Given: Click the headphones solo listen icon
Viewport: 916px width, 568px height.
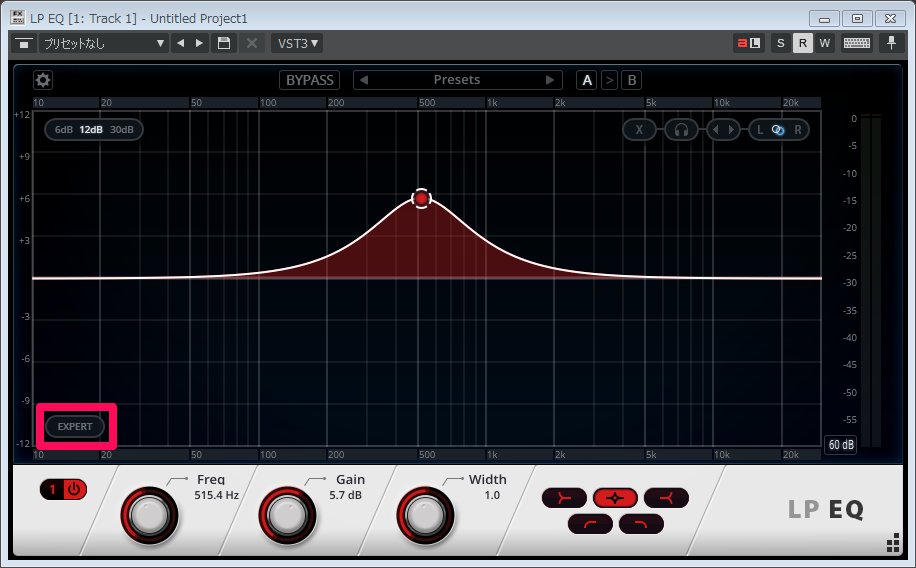Looking at the screenshot, I should point(681,130).
